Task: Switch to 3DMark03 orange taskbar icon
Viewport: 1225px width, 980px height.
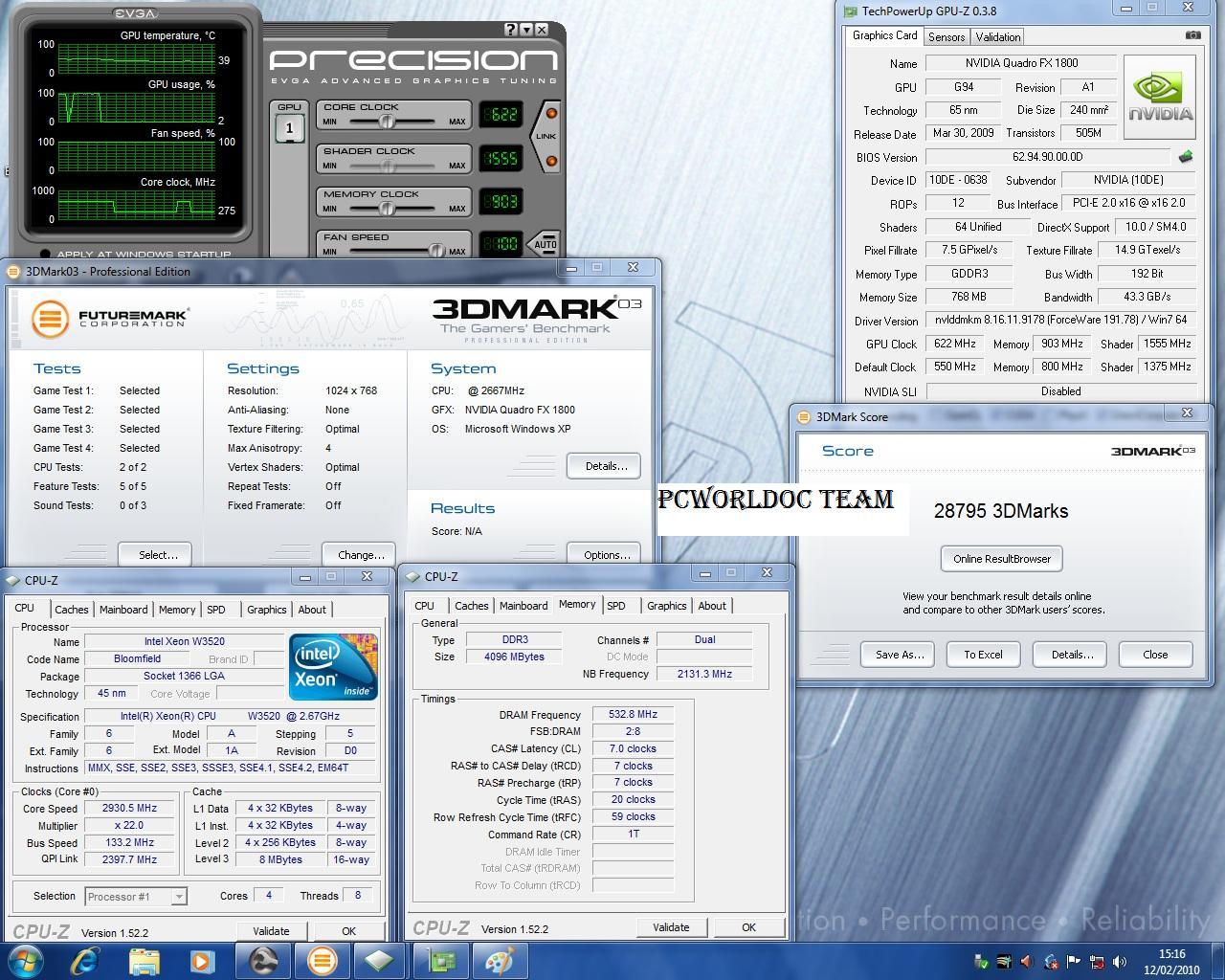Action: [x=322, y=960]
